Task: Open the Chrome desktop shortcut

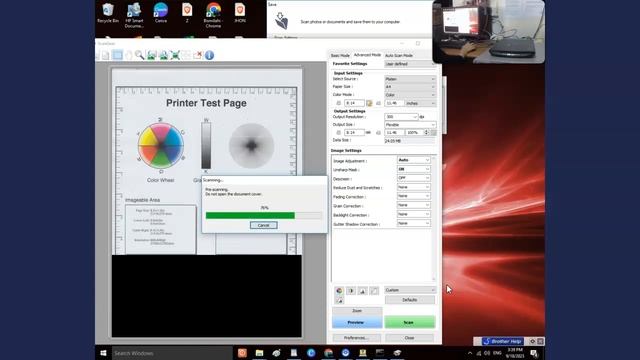Action: (x=213, y=15)
